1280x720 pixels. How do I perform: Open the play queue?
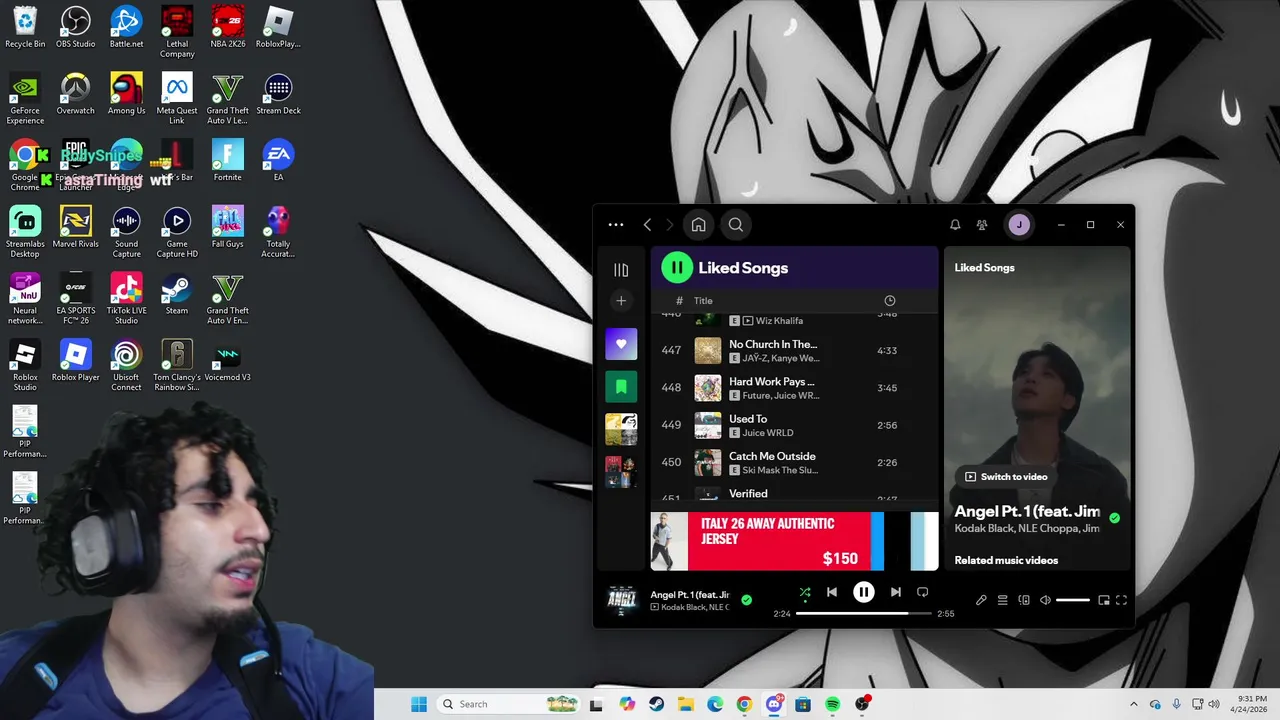[x=1002, y=600]
